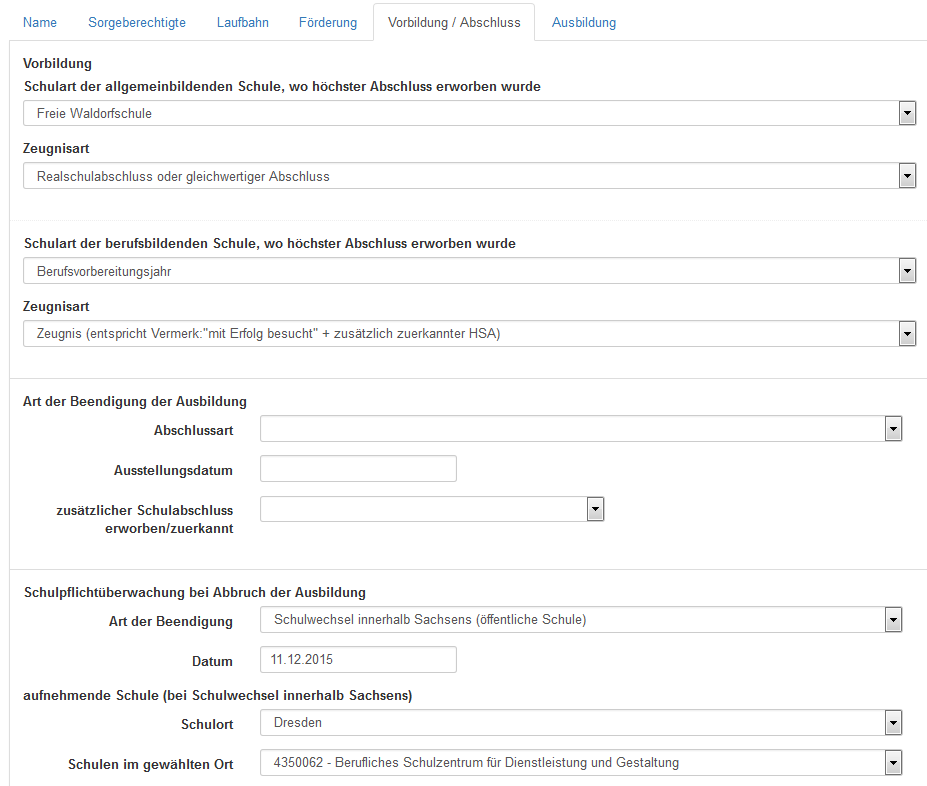Screen dimensions: 927x786
Task: Click the arrow button of the Schulort dropdown
Action: tap(893, 722)
